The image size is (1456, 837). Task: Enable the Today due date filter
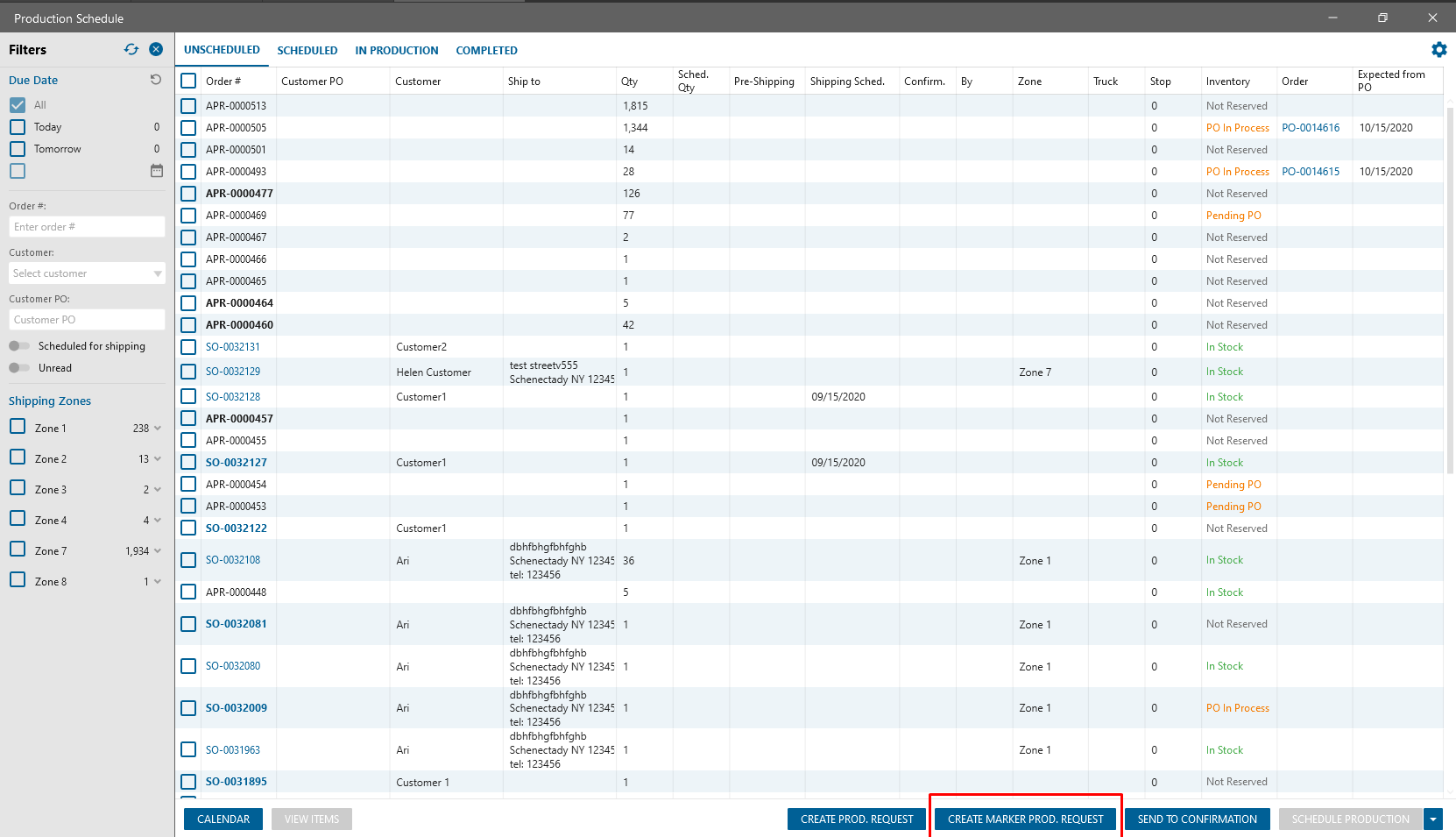[x=18, y=127]
